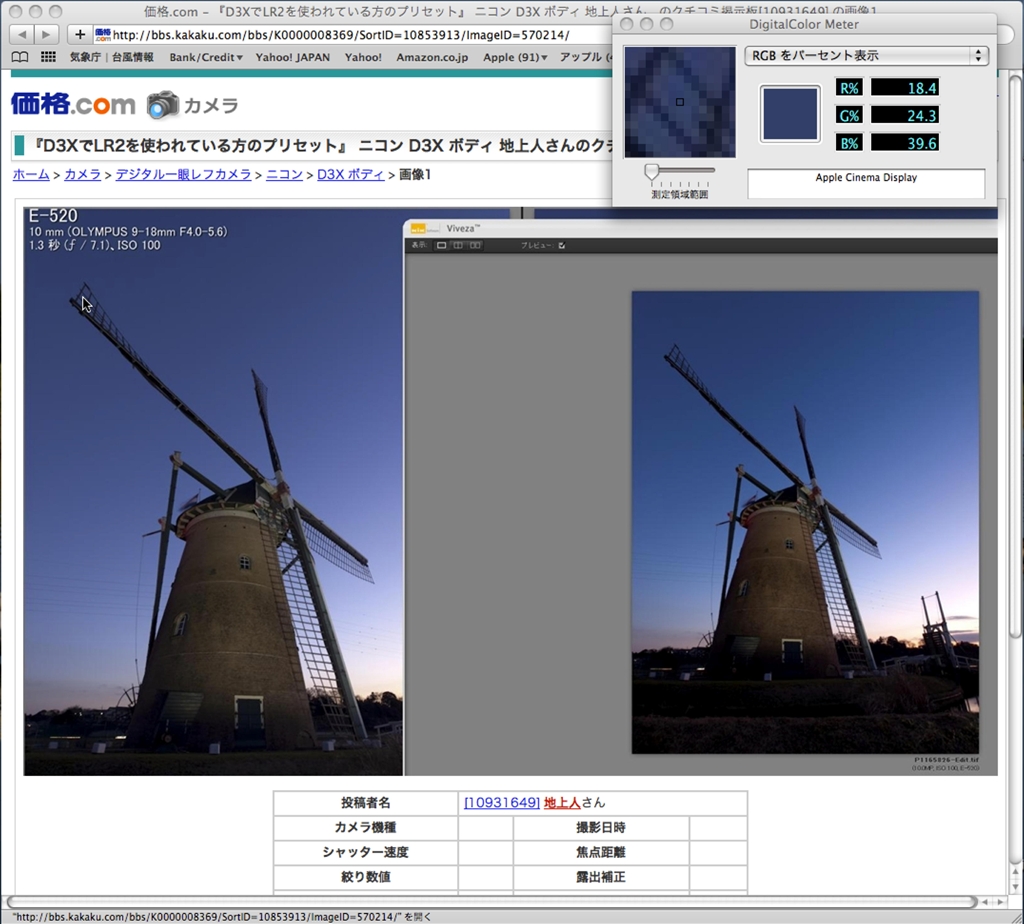Viewport: 1024px width, 924px height.
Task: Click the B% value readout 39.6
Action: [x=904, y=143]
